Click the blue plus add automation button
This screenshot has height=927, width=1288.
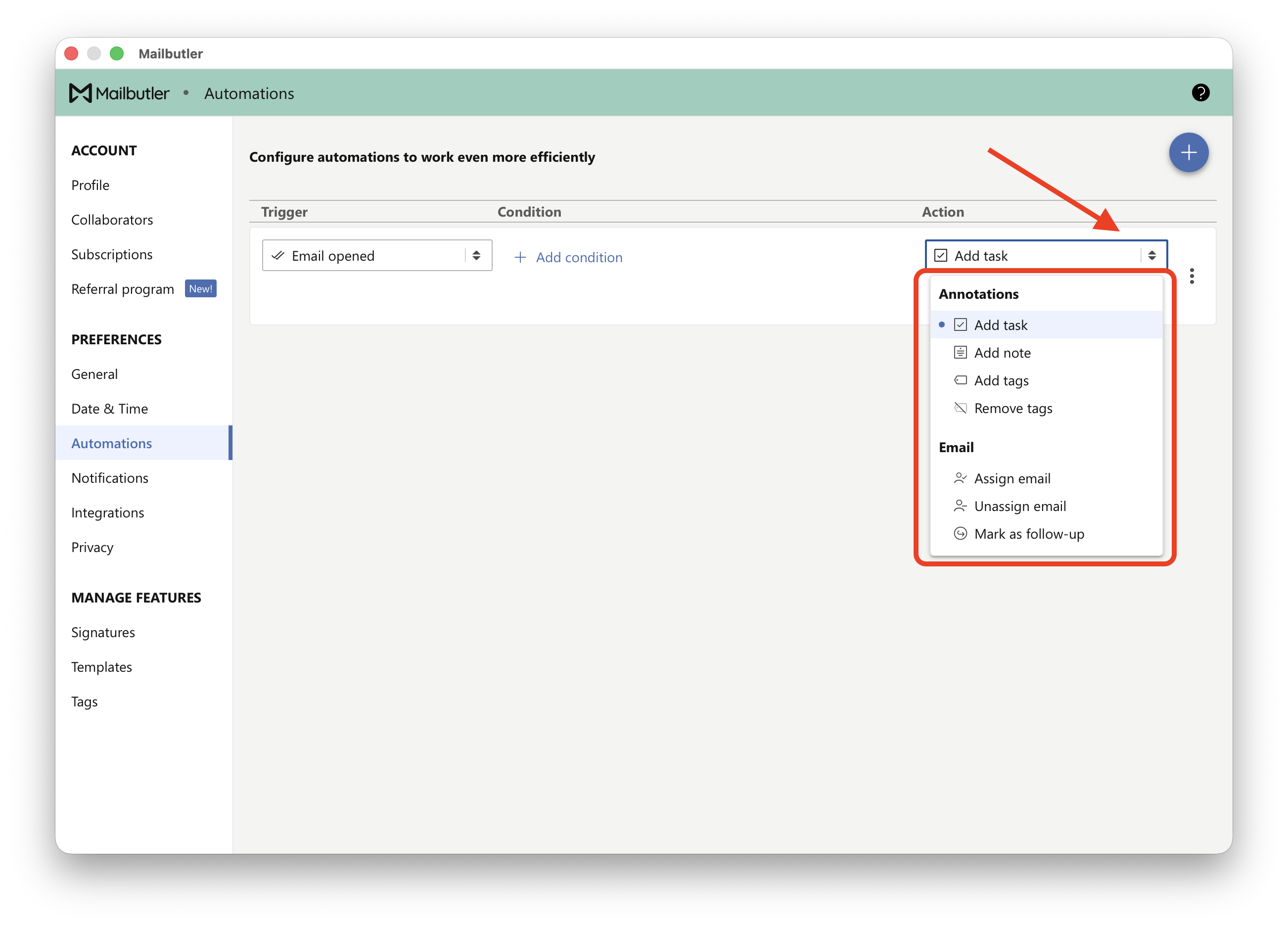pos(1188,152)
